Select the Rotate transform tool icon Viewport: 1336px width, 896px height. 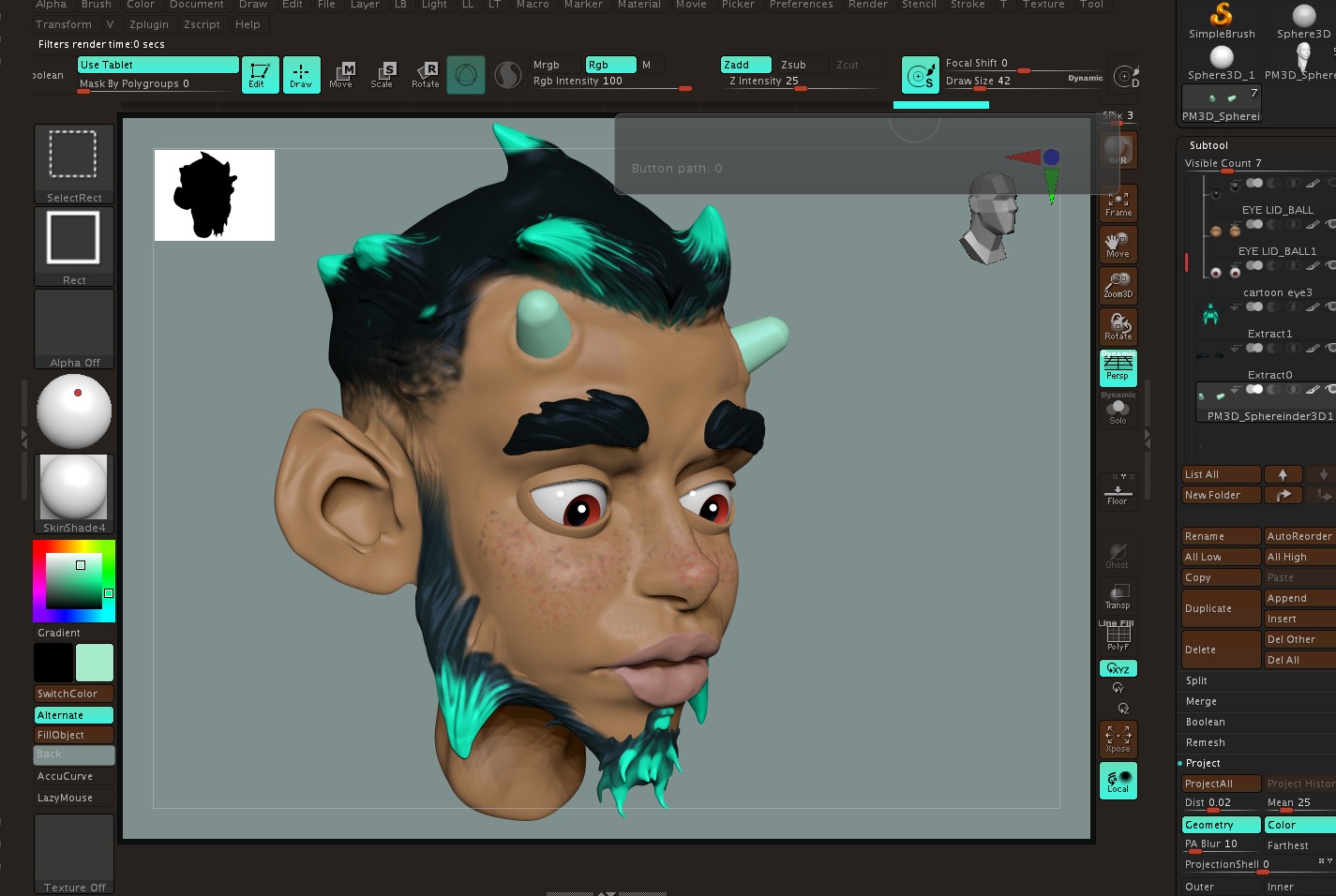pyautogui.click(x=426, y=74)
